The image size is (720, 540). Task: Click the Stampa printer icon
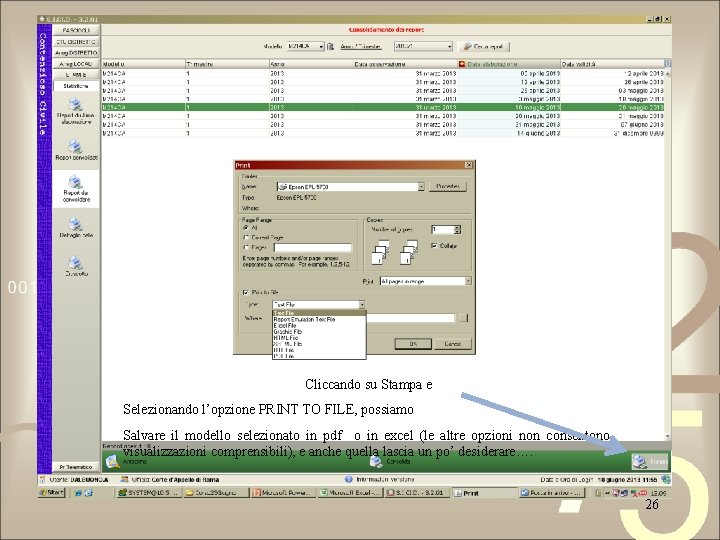[640, 461]
